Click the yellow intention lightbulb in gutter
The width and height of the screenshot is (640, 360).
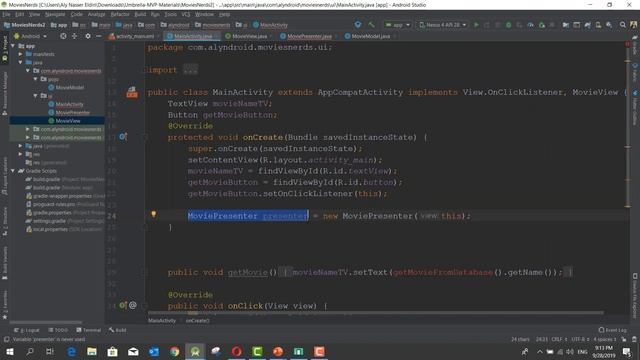coord(153,214)
